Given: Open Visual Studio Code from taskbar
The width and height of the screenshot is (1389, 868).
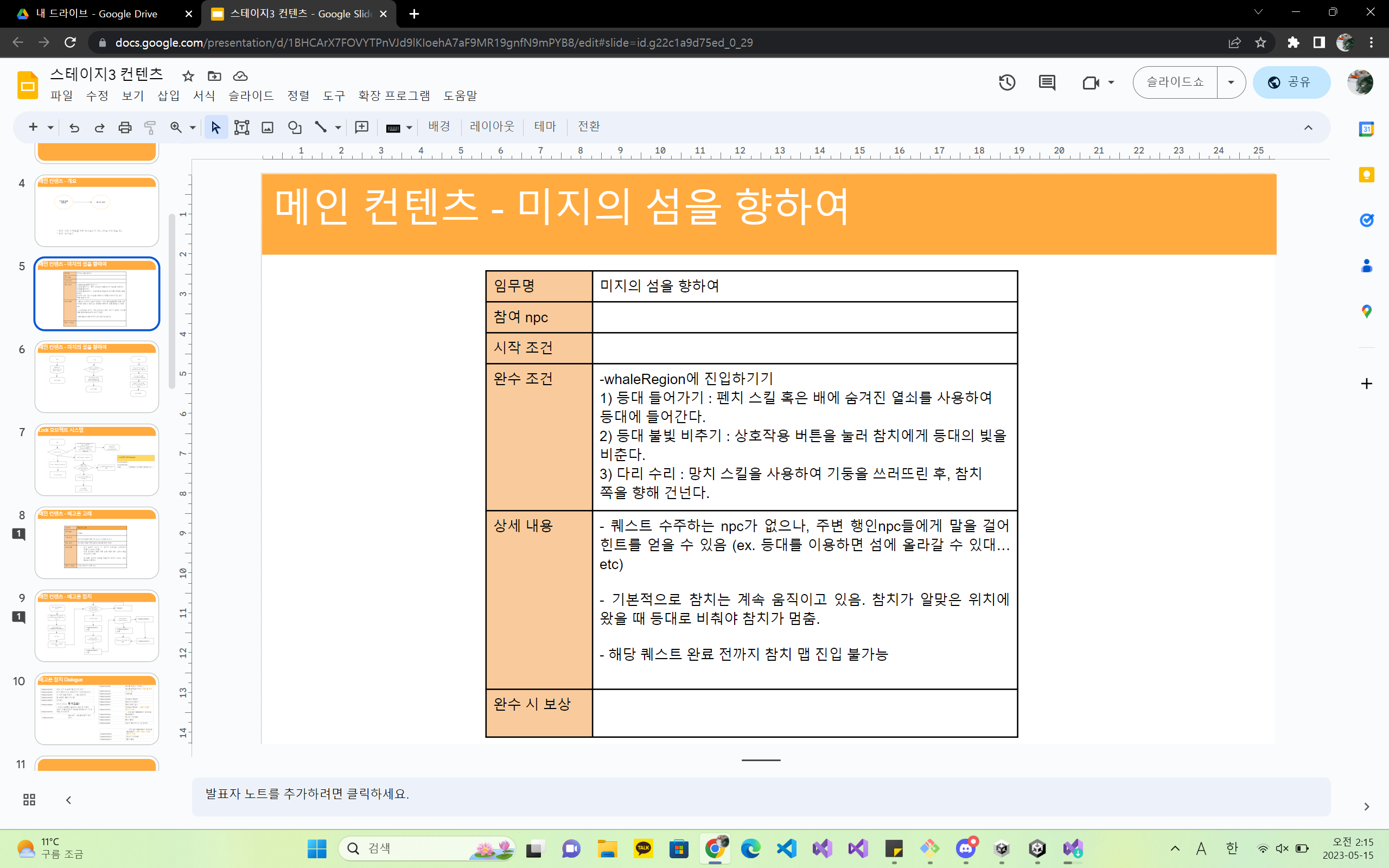Looking at the screenshot, I should point(786,848).
